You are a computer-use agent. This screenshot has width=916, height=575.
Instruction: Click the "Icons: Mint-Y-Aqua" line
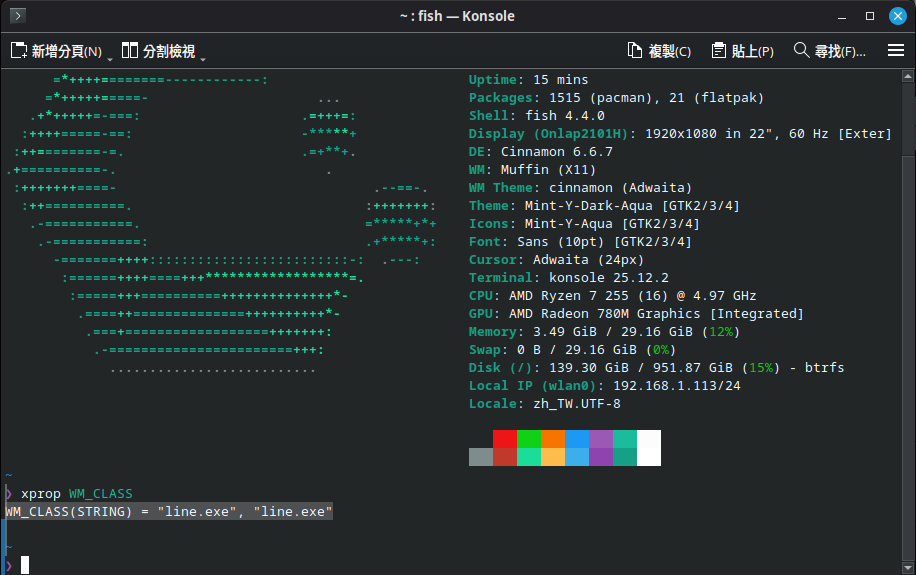(584, 224)
